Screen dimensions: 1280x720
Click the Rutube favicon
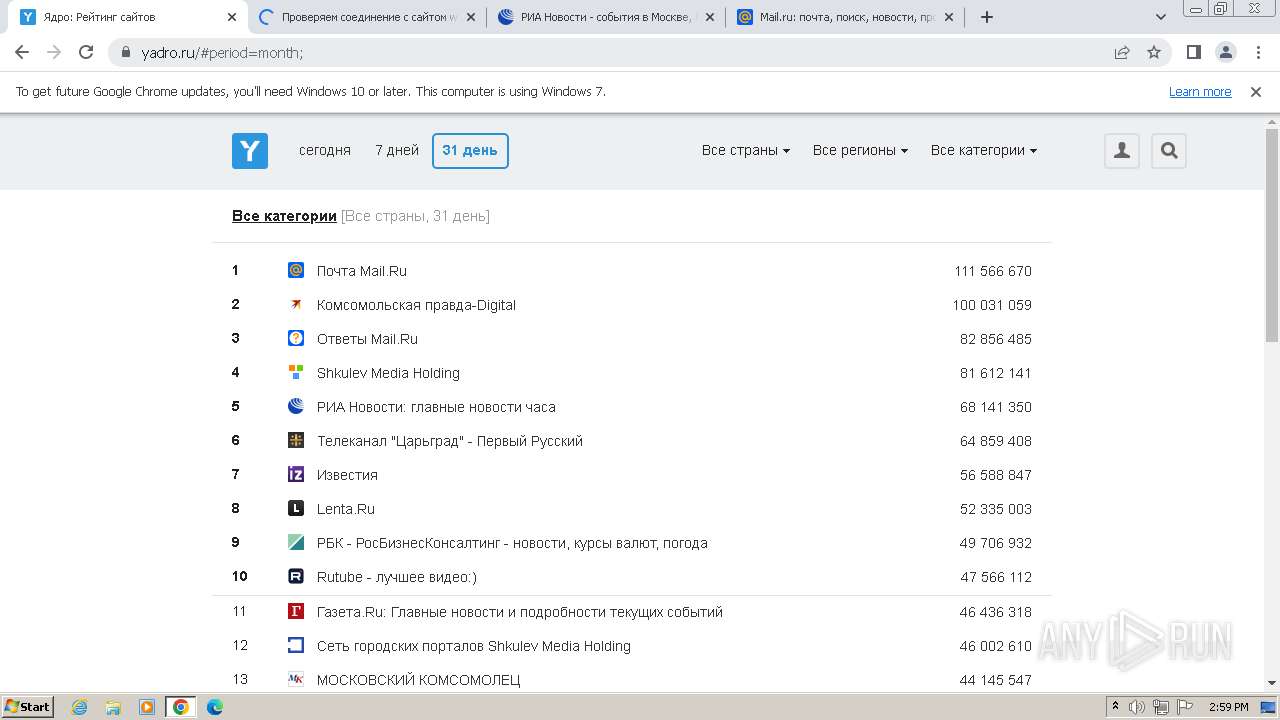[x=296, y=576]
